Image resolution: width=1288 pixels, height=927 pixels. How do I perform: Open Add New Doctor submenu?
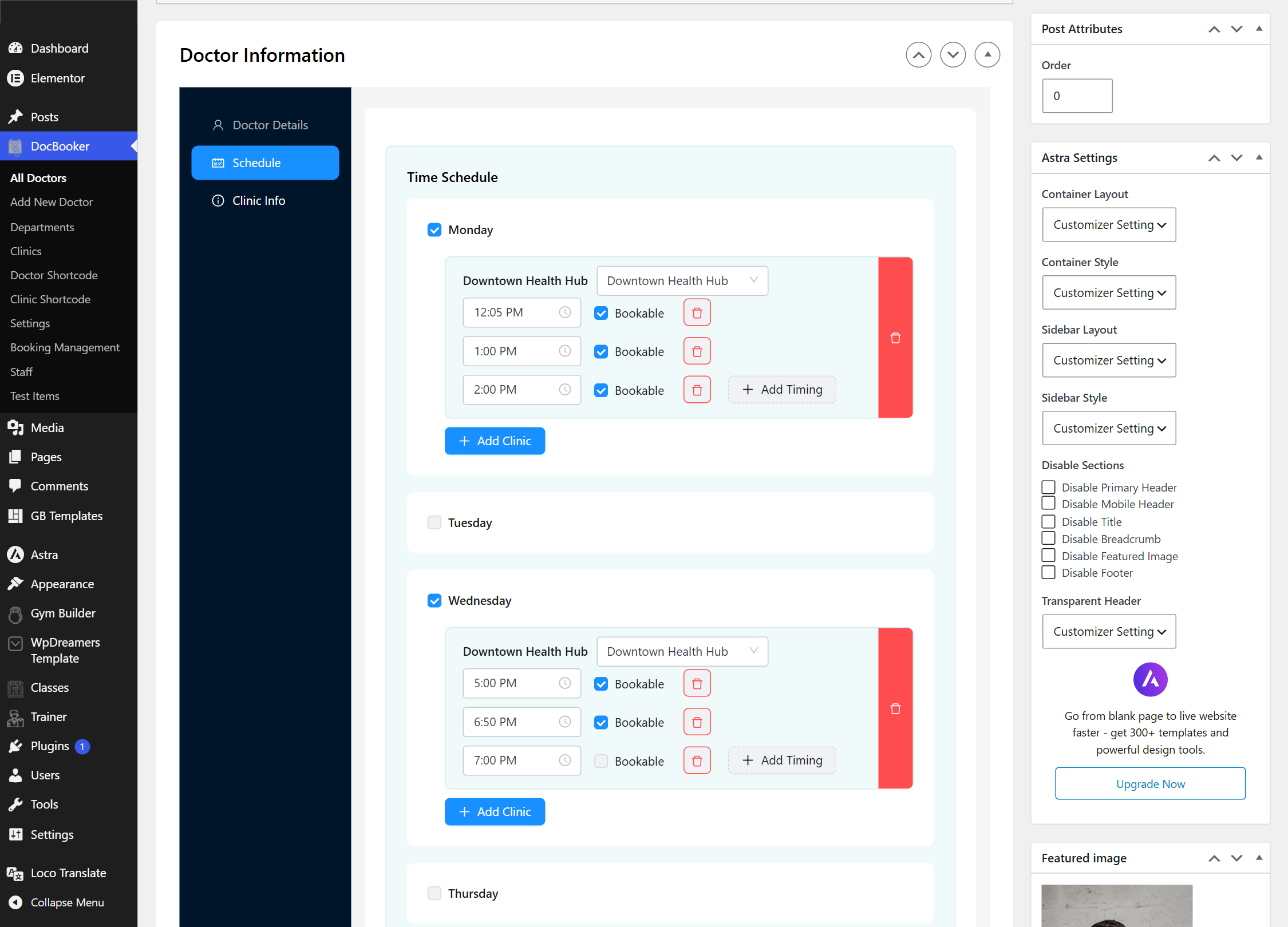point(52,202)
